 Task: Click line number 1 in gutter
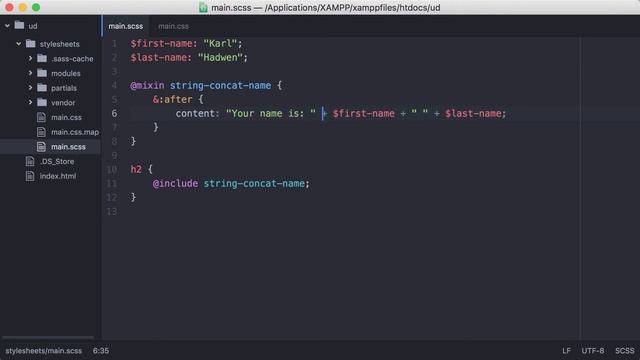114,43
